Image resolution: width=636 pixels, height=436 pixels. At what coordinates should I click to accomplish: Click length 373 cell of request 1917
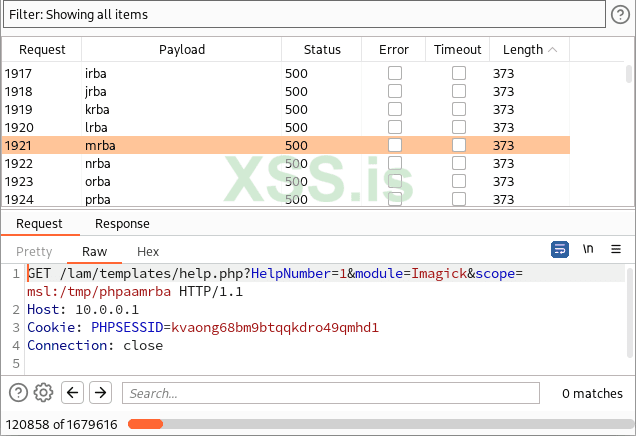(x=503, y=73)
